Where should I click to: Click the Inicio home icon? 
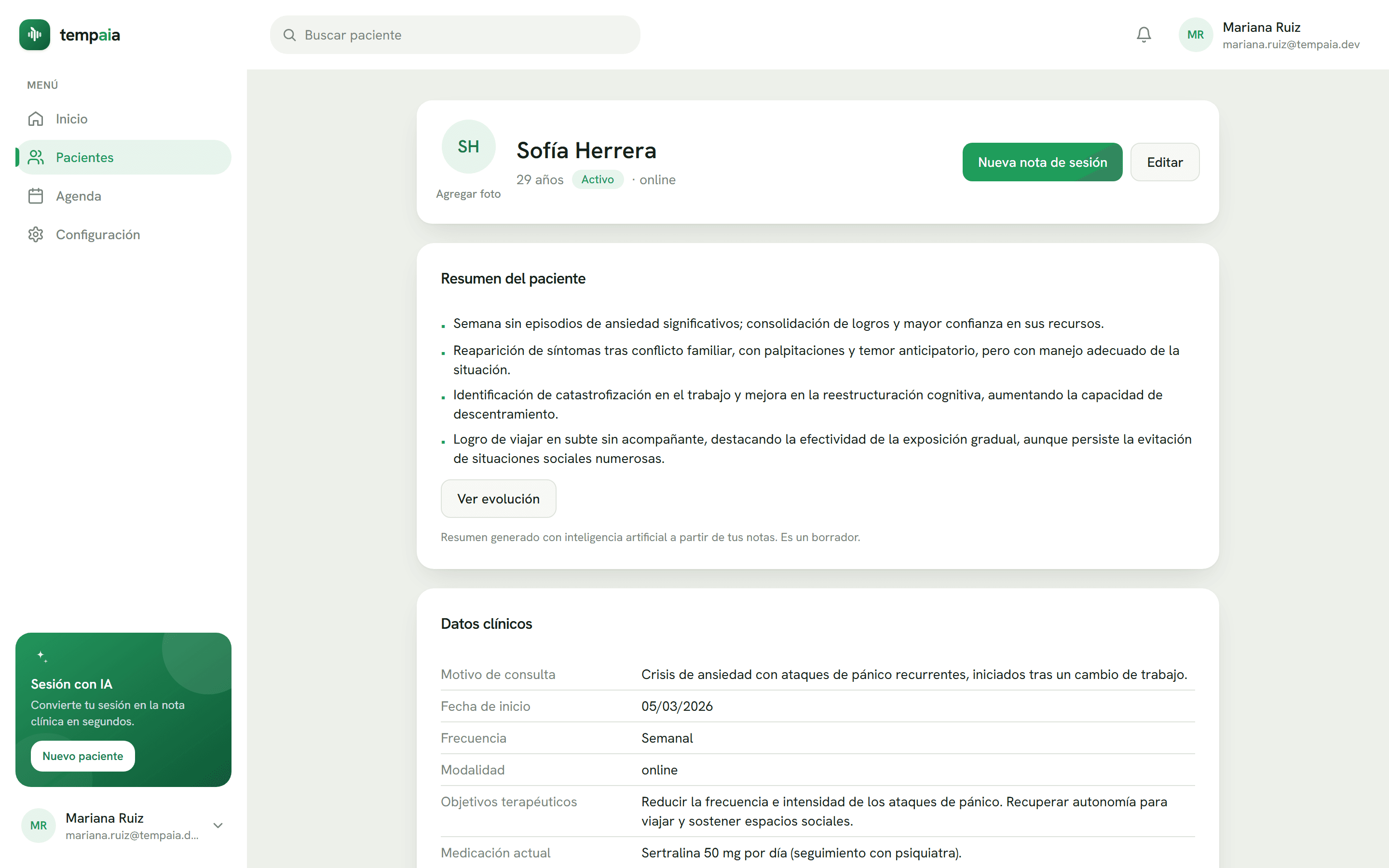tap(36, 119)
